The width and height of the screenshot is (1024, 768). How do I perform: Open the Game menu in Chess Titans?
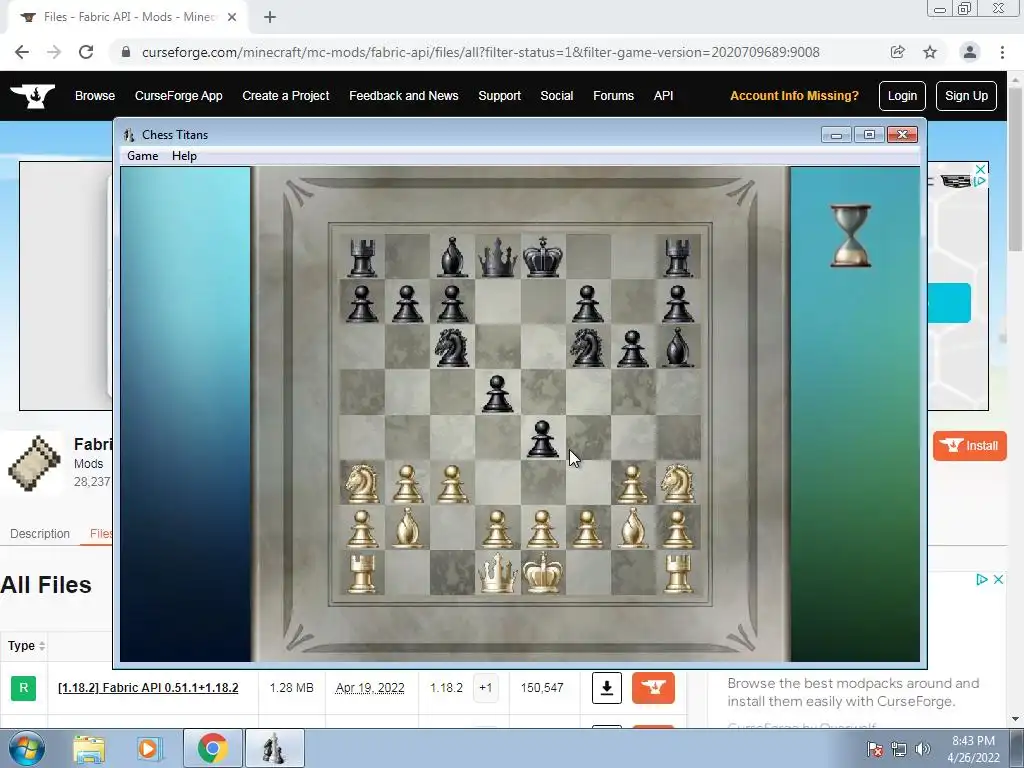(142, 155)
